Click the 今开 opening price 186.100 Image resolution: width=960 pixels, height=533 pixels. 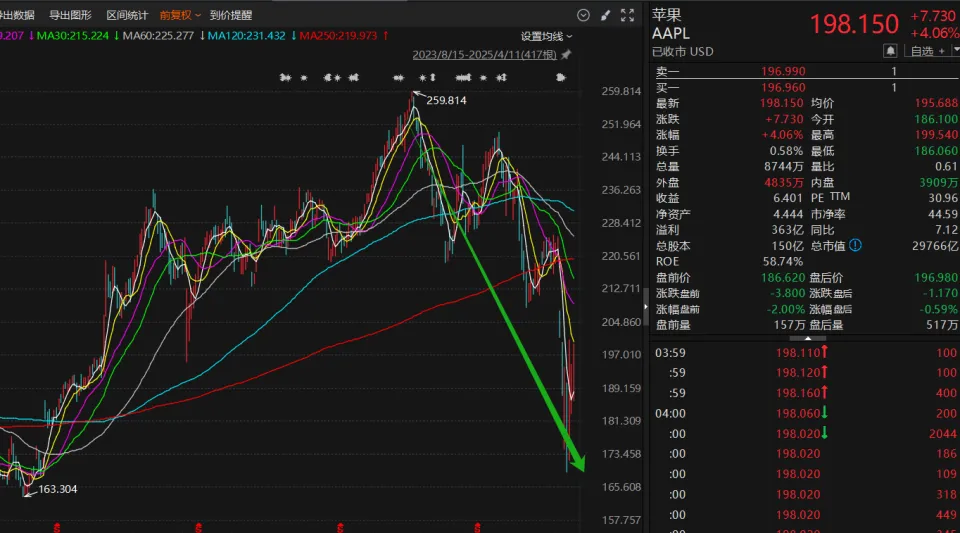[x=936, y=119]
